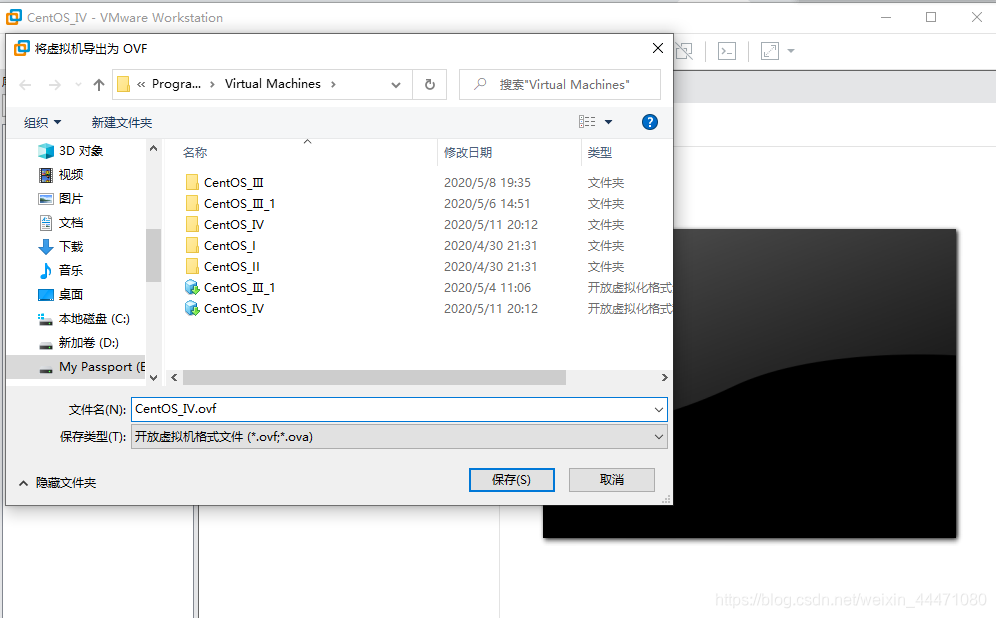This screenshot has width=996, height=618.
Task: Open VMware console view toolbar icon
Action: click(x=727, y=51)
